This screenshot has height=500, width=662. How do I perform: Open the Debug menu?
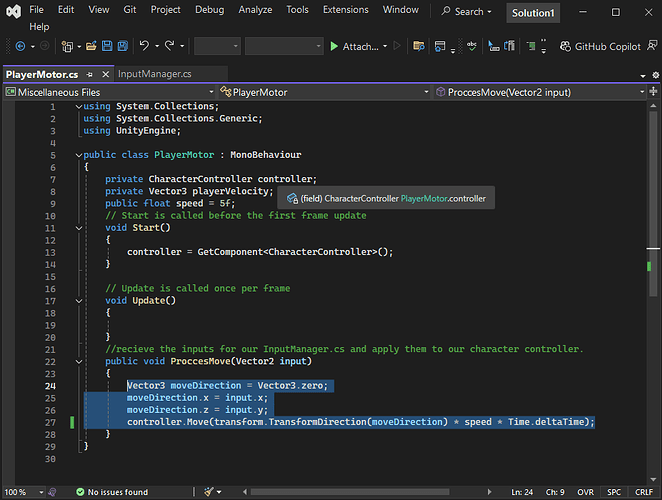[209, 10]
